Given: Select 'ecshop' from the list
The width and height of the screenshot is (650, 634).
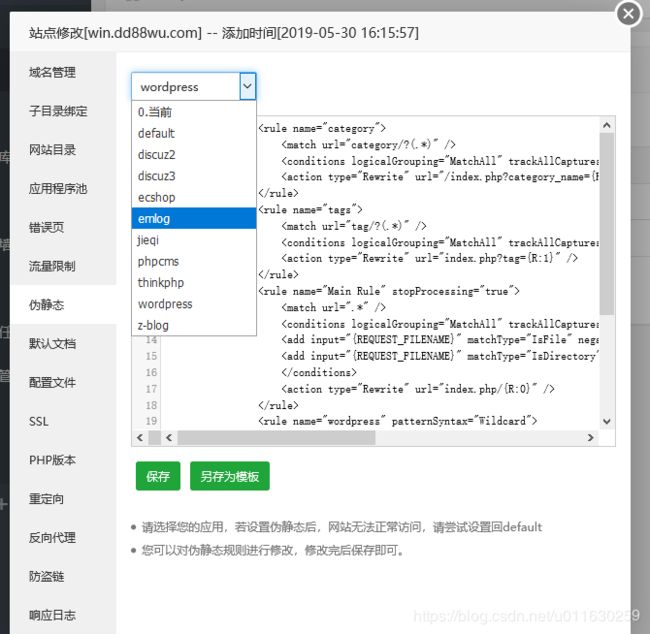Looking at the screenshot, I should (194, 197).
